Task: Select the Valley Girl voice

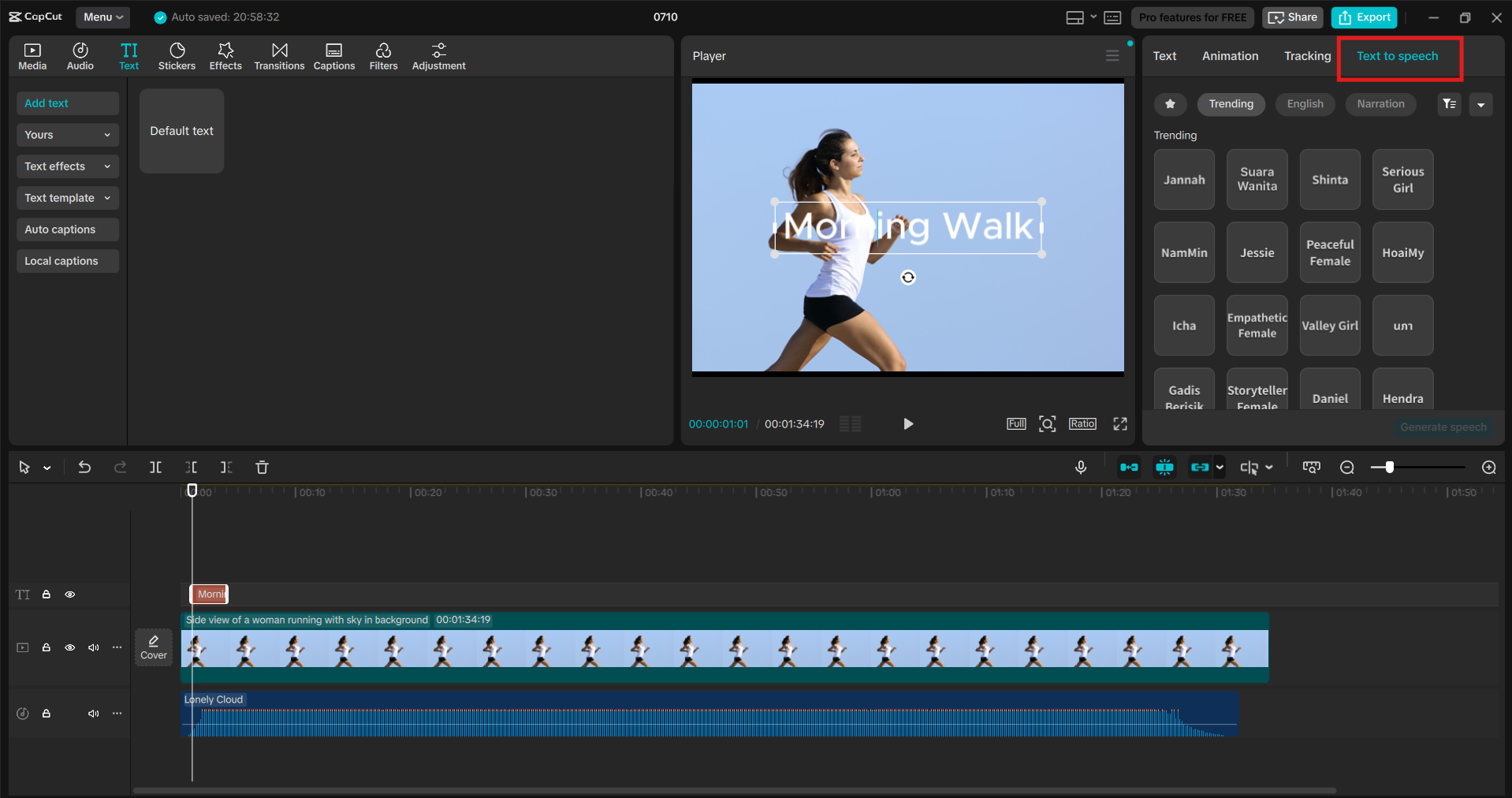Action: coord(1330,326)
